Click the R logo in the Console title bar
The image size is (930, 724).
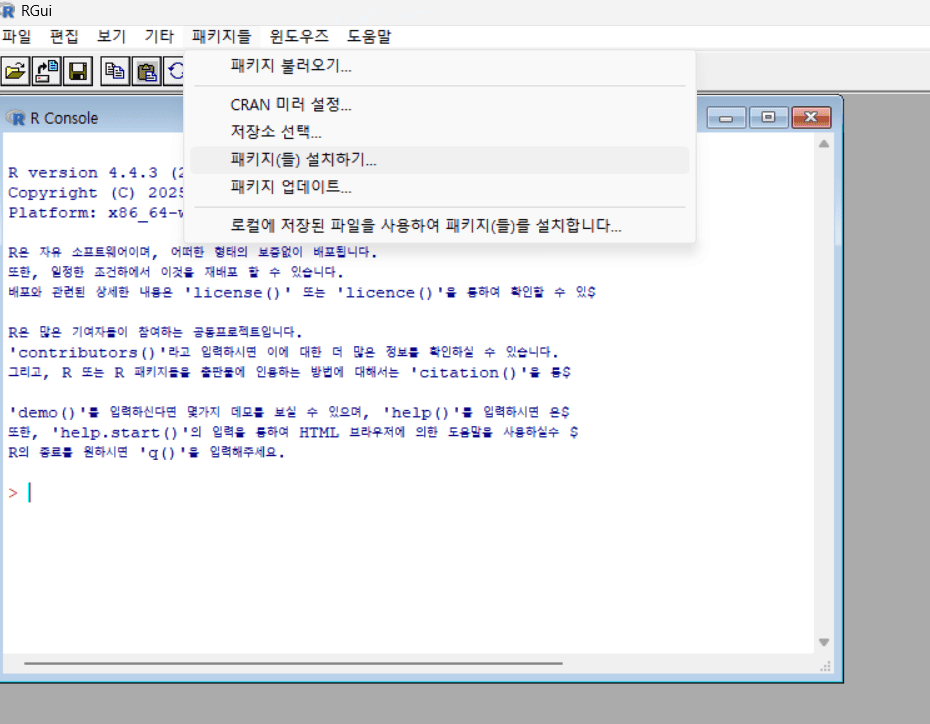pyautogui.click(x=16, y=118)
